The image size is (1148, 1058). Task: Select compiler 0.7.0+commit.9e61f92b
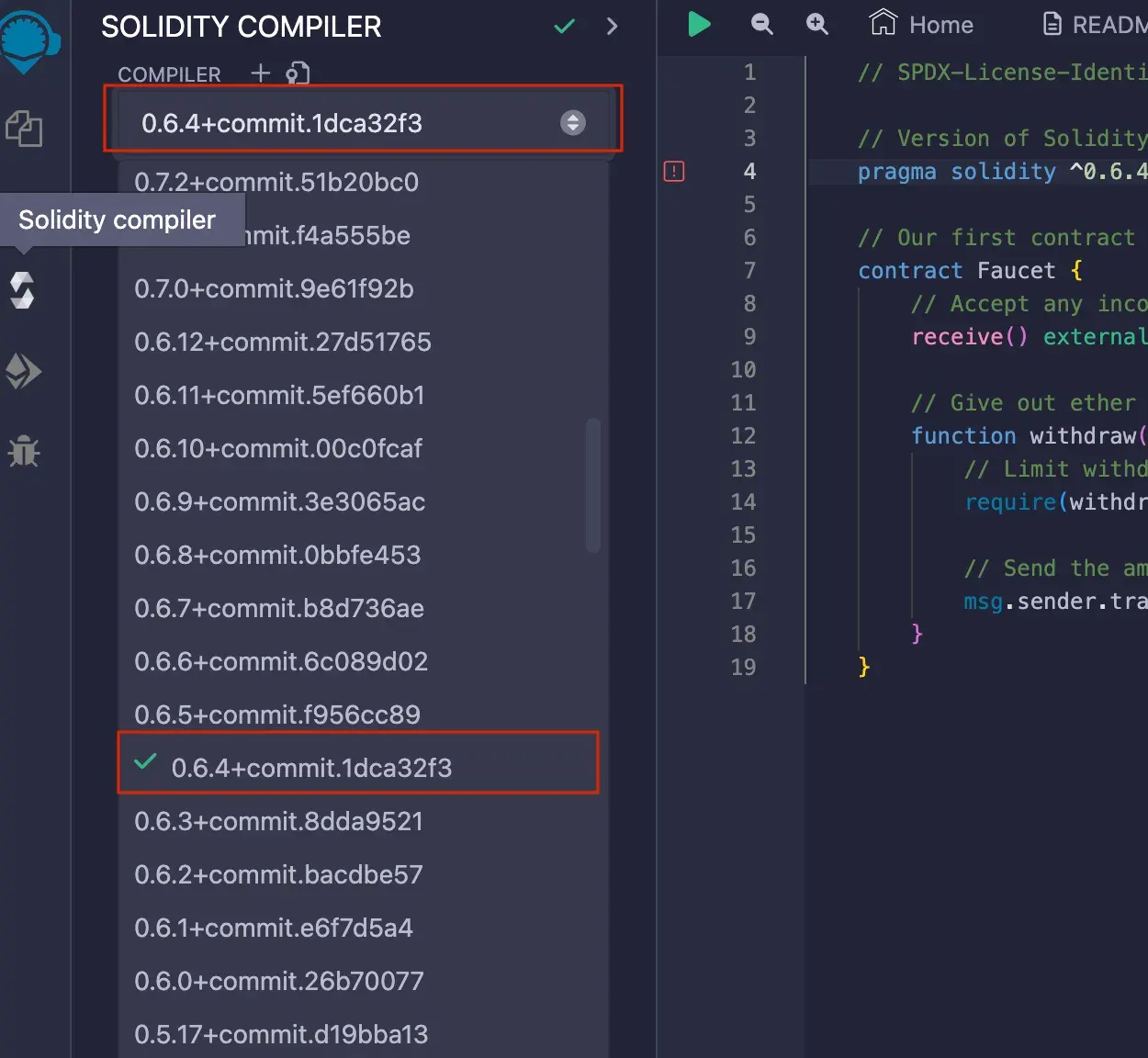tap(363, 288)
